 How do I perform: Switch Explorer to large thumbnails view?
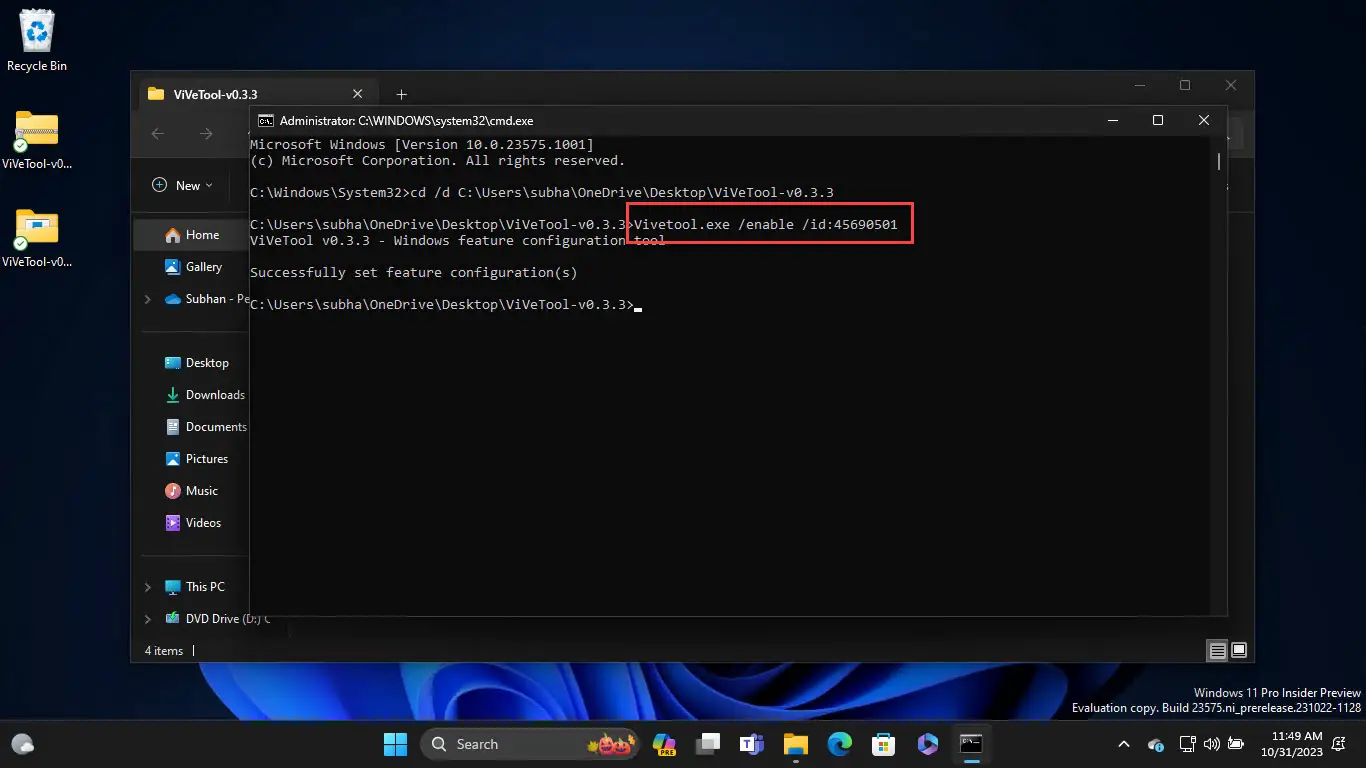1239,651
